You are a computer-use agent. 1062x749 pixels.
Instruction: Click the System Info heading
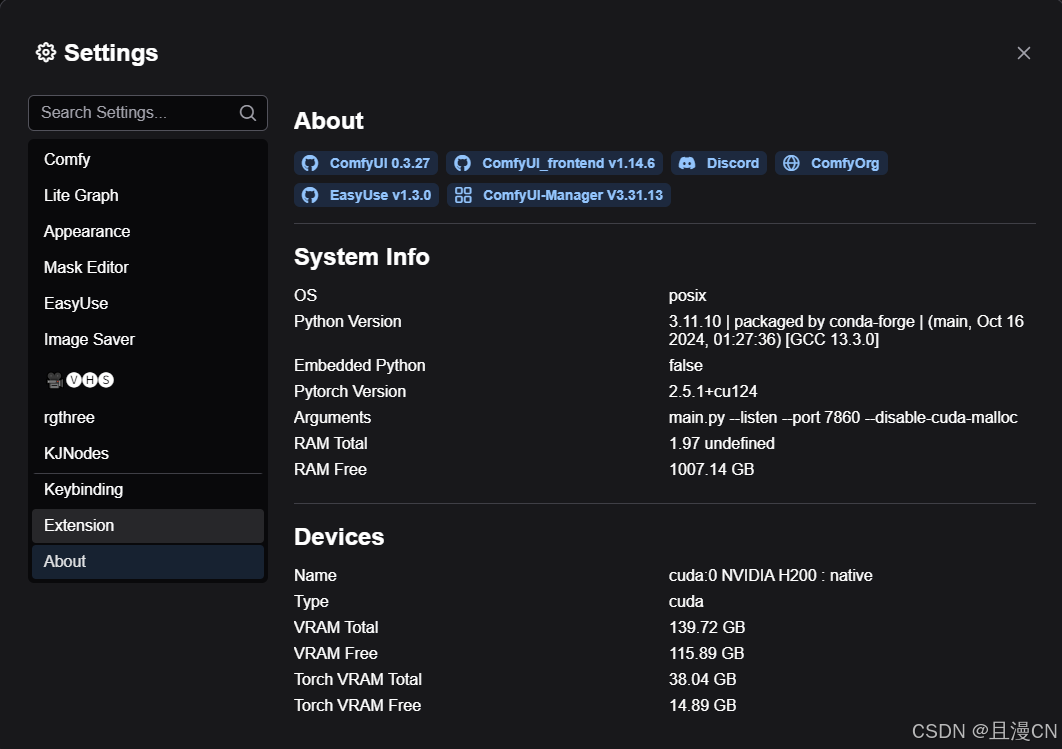coord(362,257)
